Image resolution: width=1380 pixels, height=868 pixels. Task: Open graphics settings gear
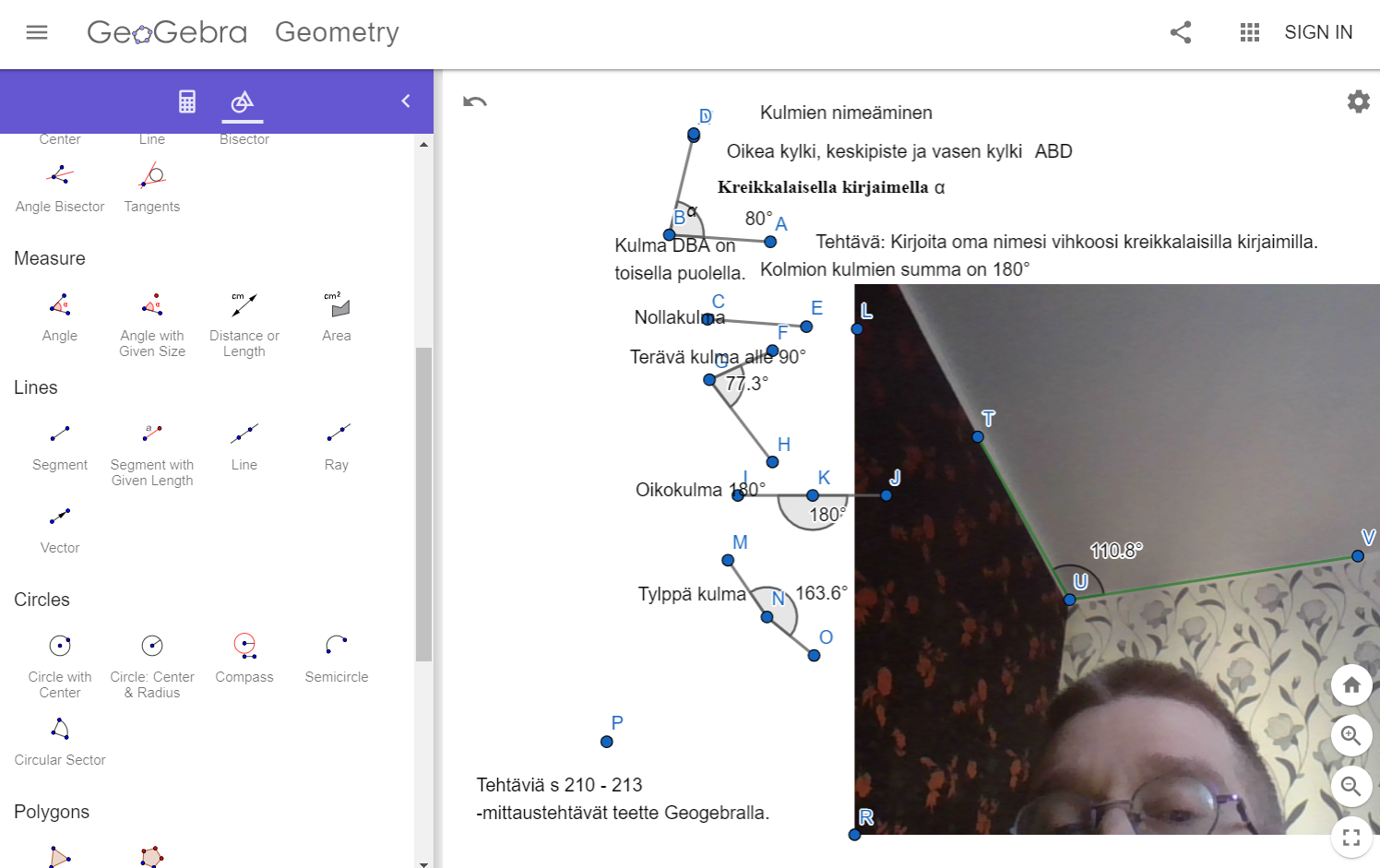click(x=1359, y=101)
